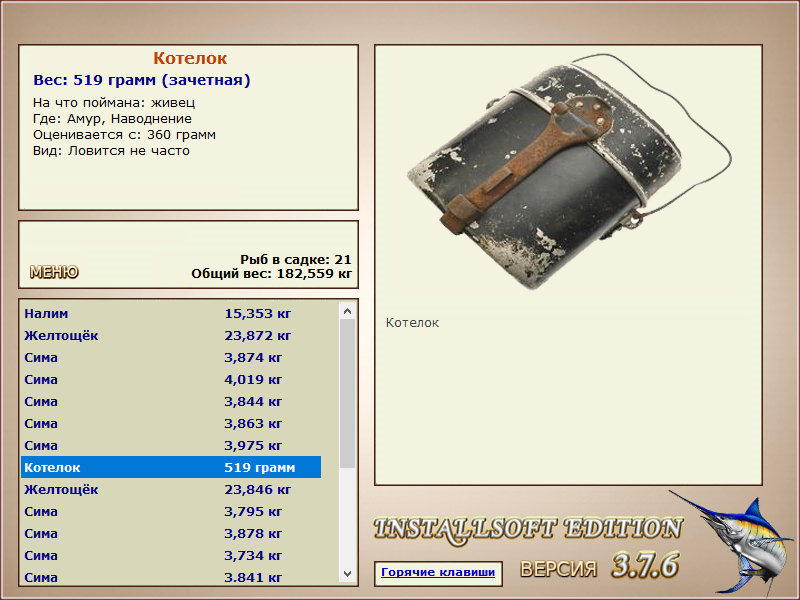Click the catch list scrollbar thumb
The height and width of the screenshot is (600, 800).
(347, 393)
